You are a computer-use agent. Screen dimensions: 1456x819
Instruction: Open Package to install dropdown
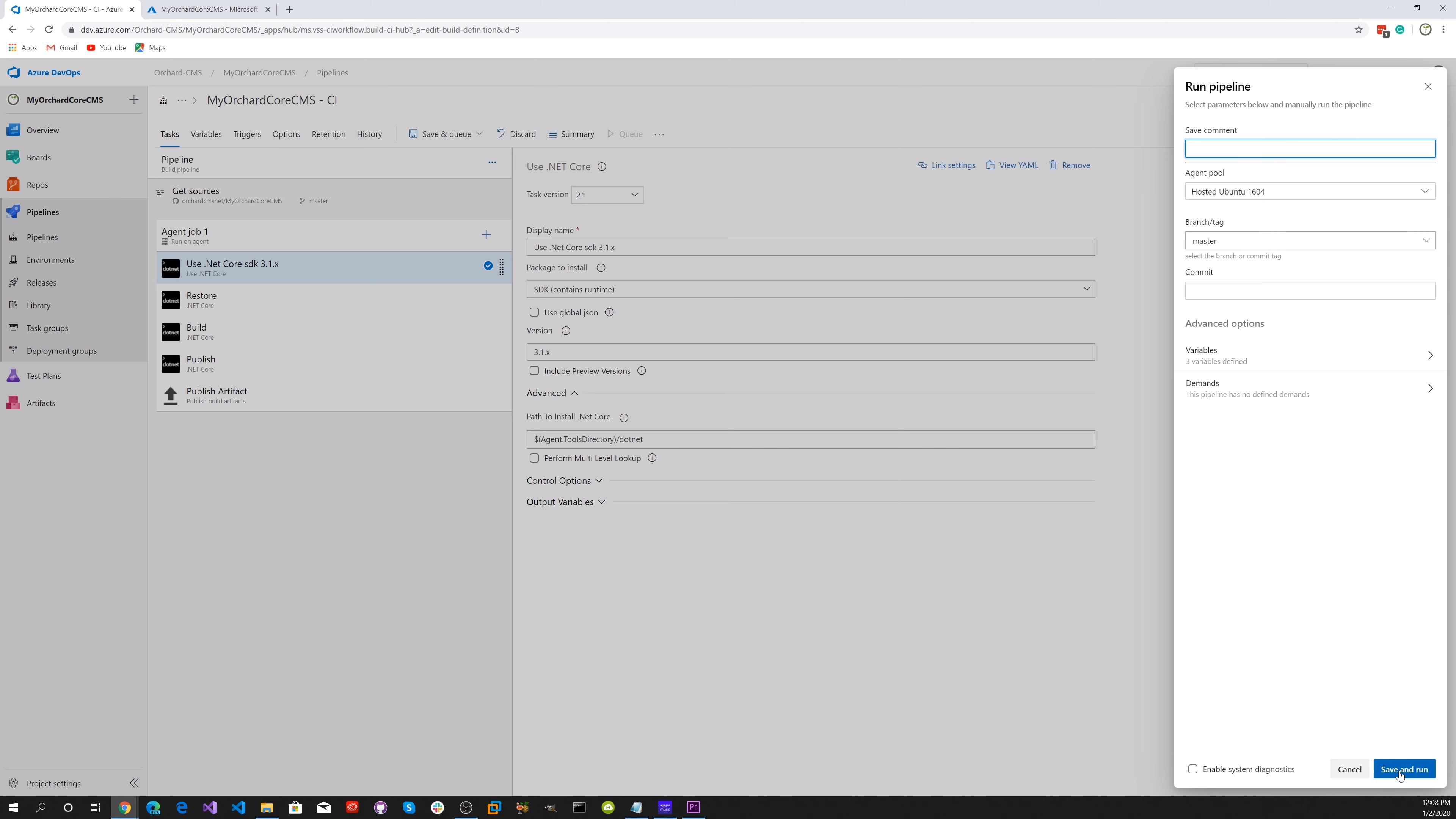(811, 289)
